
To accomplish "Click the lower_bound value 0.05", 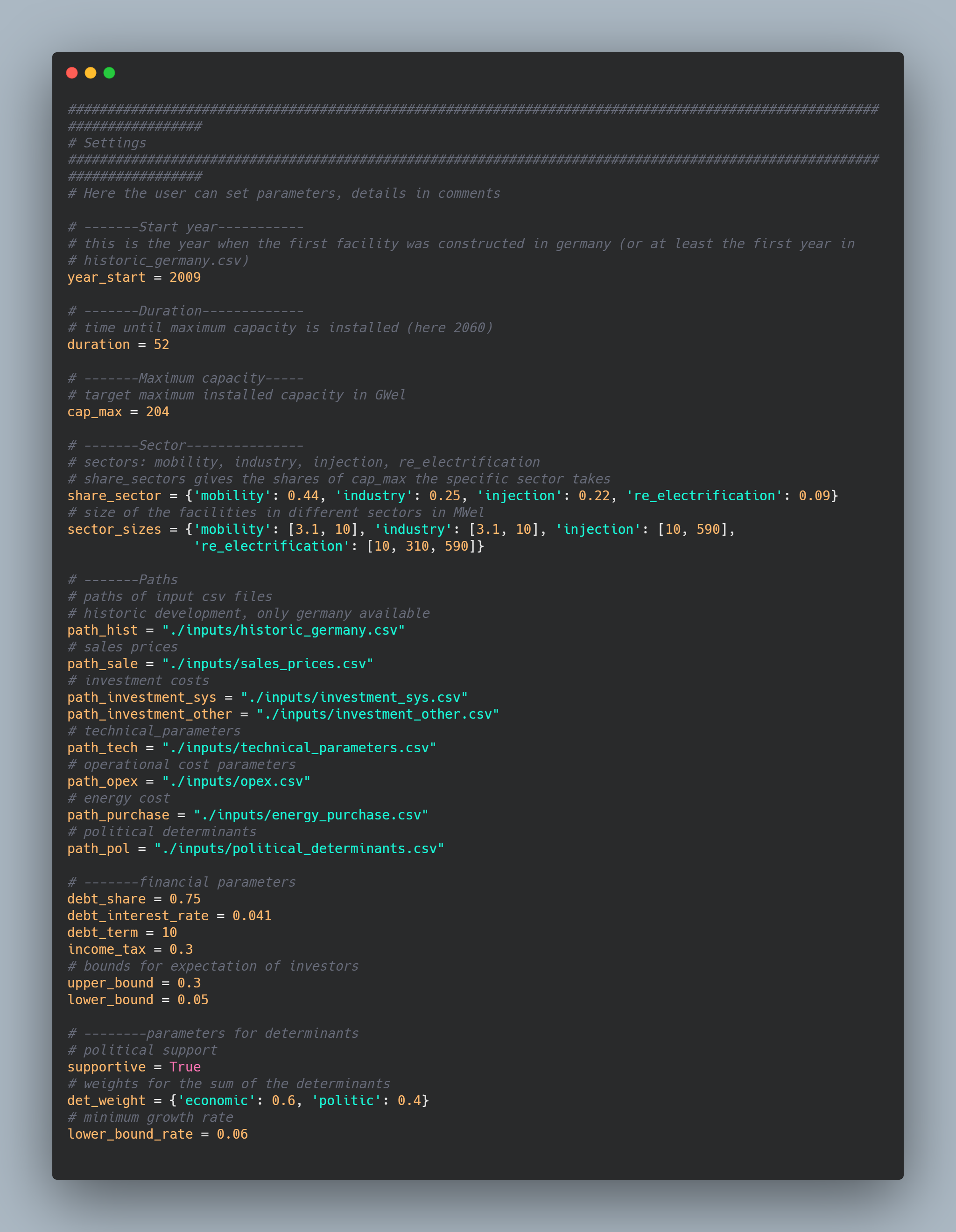I will 193,1000.
